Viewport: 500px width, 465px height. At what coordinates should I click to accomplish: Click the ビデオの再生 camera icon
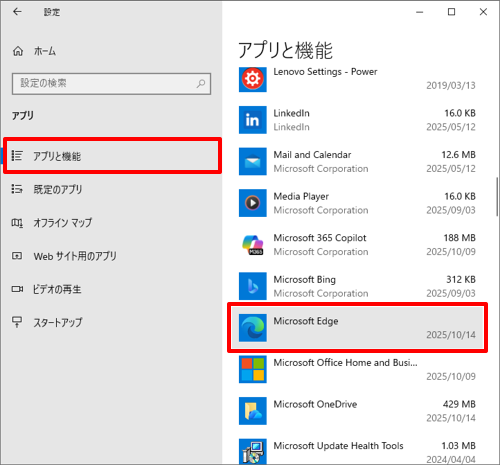[17, 289]
